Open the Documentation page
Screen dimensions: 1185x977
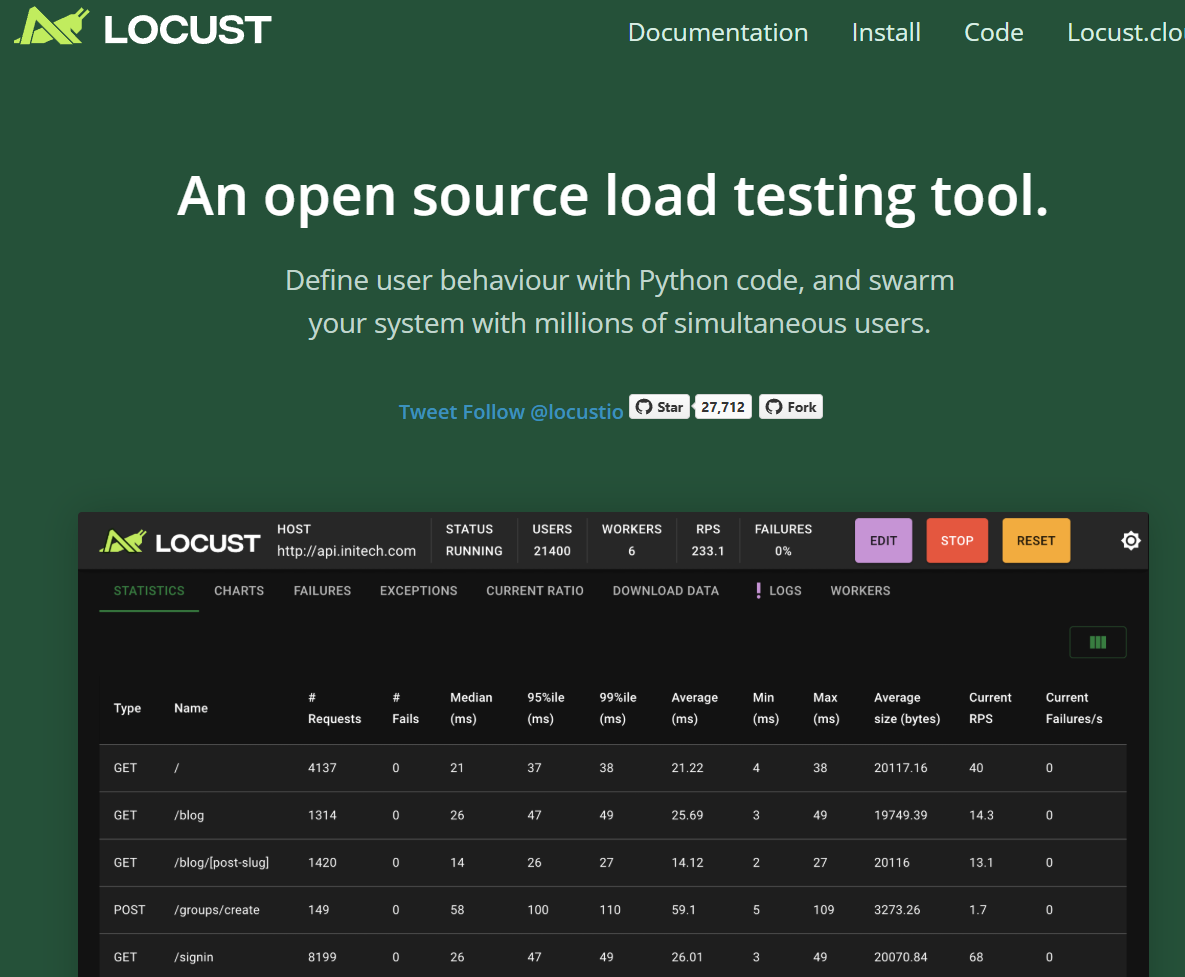[x=717, y=32]
